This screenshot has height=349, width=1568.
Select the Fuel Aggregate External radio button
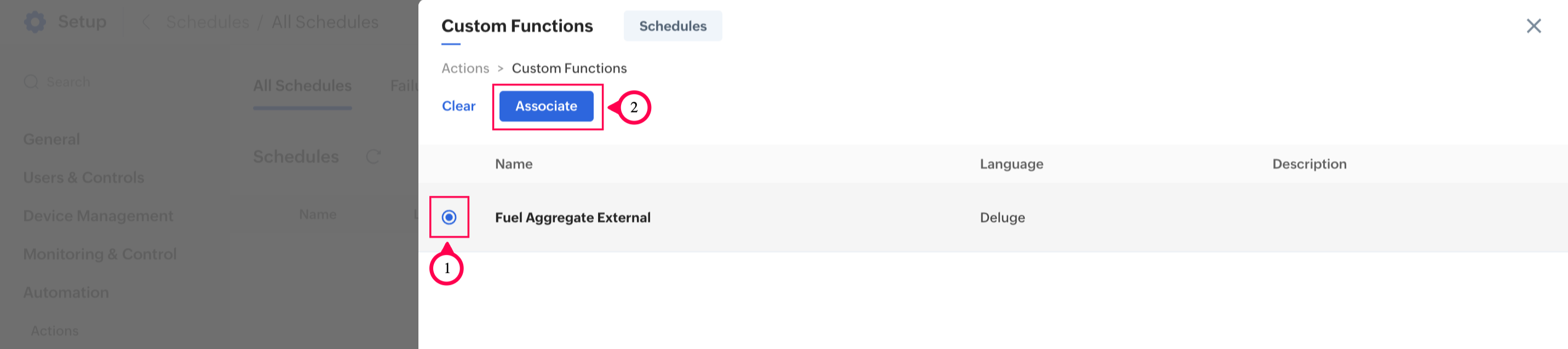[449, 217]
